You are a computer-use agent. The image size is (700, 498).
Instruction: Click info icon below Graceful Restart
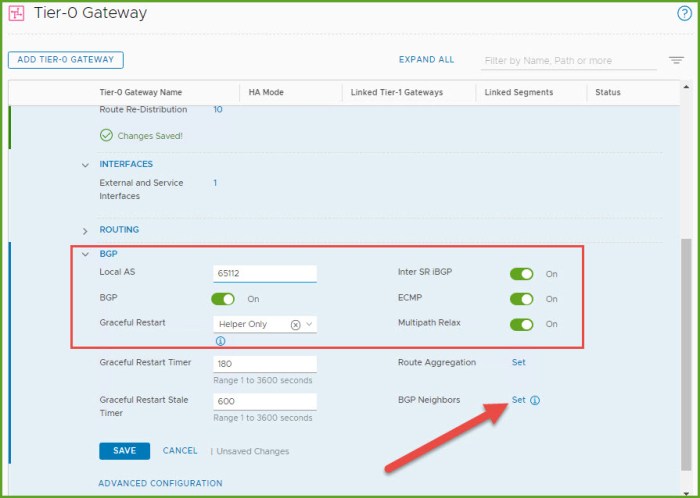pos(220,342)
